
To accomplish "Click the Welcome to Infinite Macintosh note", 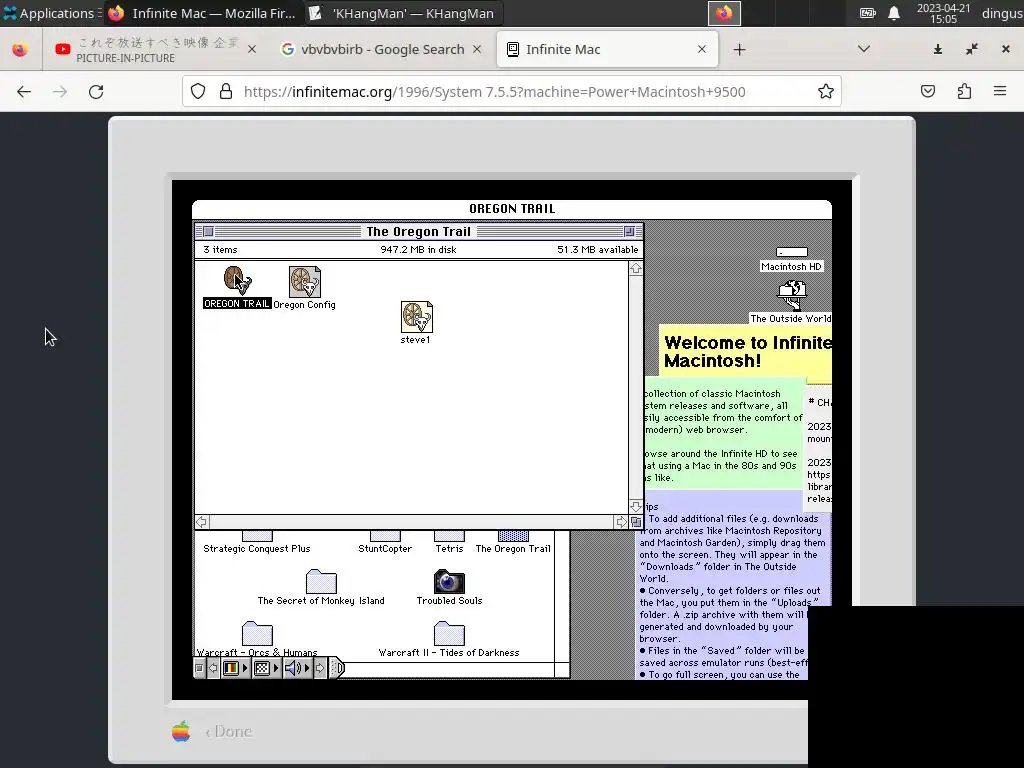I will (x=747, y=352).
